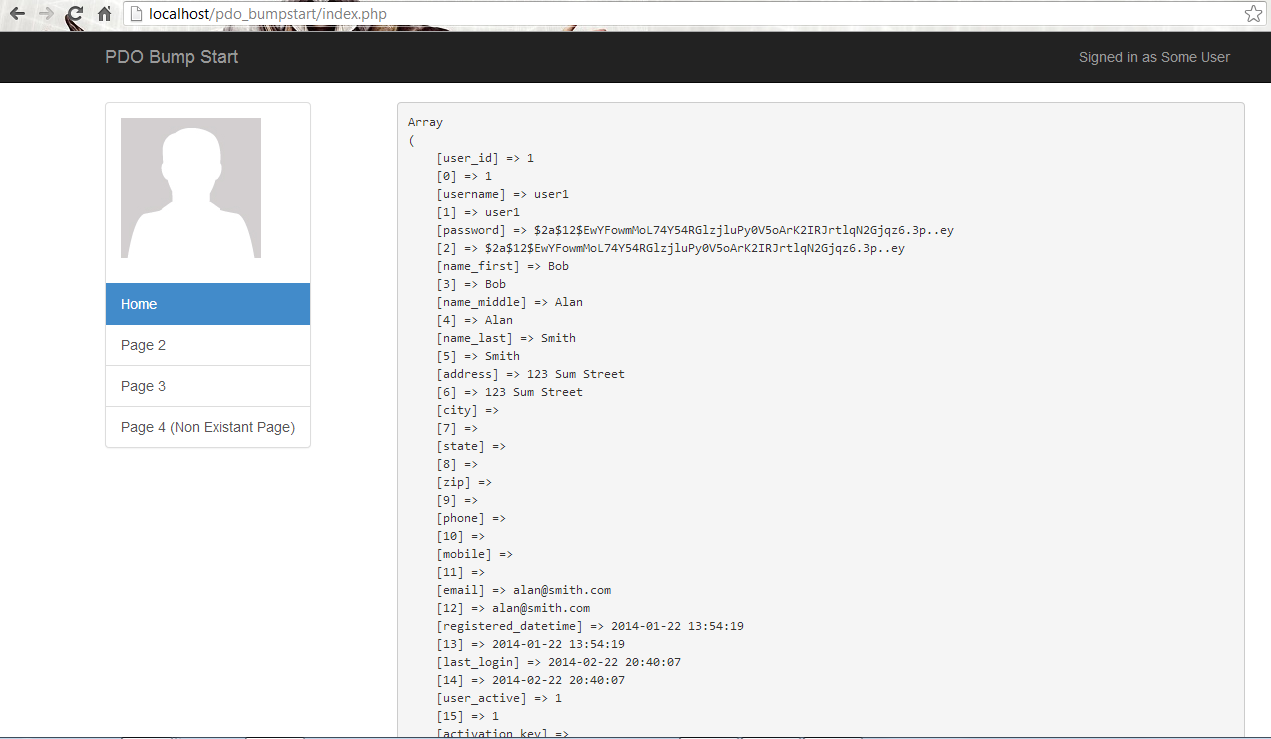Click the [4] => Alan line
The height and width of the screenshot is (739, 1271).
click(474, 320)
